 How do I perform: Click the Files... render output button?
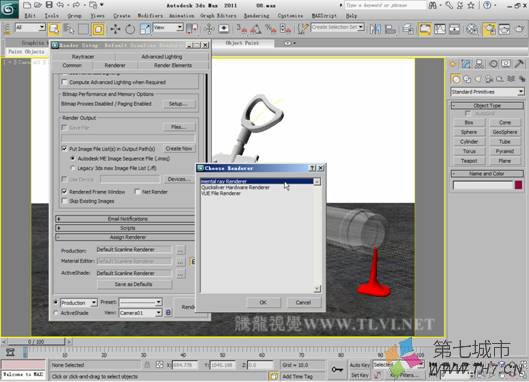178,127
